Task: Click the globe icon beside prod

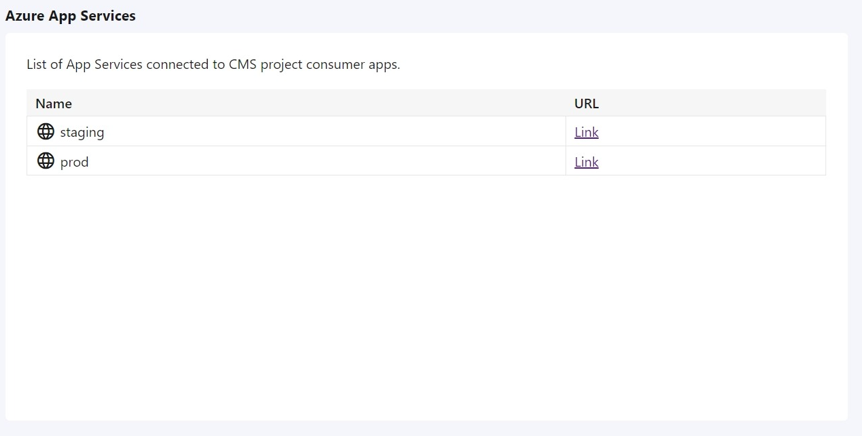Action: pyautogui.click(x=45, y=161)
